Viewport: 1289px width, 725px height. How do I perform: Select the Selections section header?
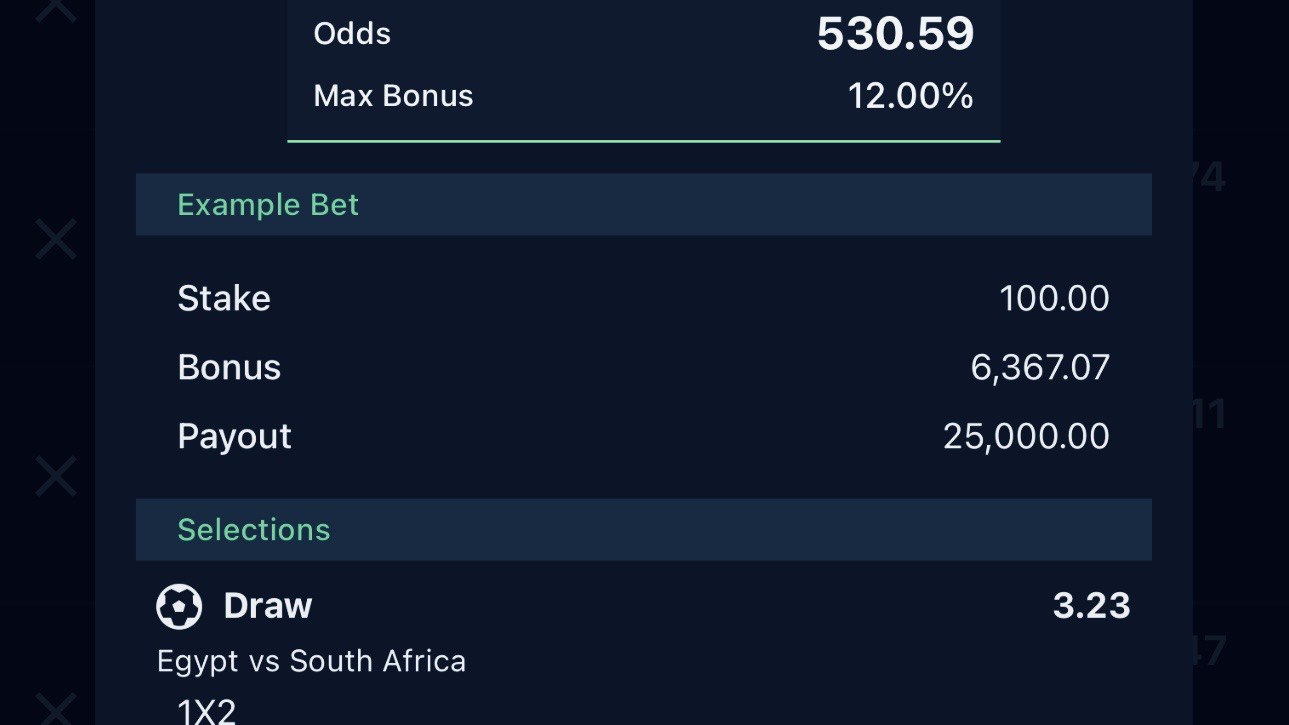pos(644,530)
